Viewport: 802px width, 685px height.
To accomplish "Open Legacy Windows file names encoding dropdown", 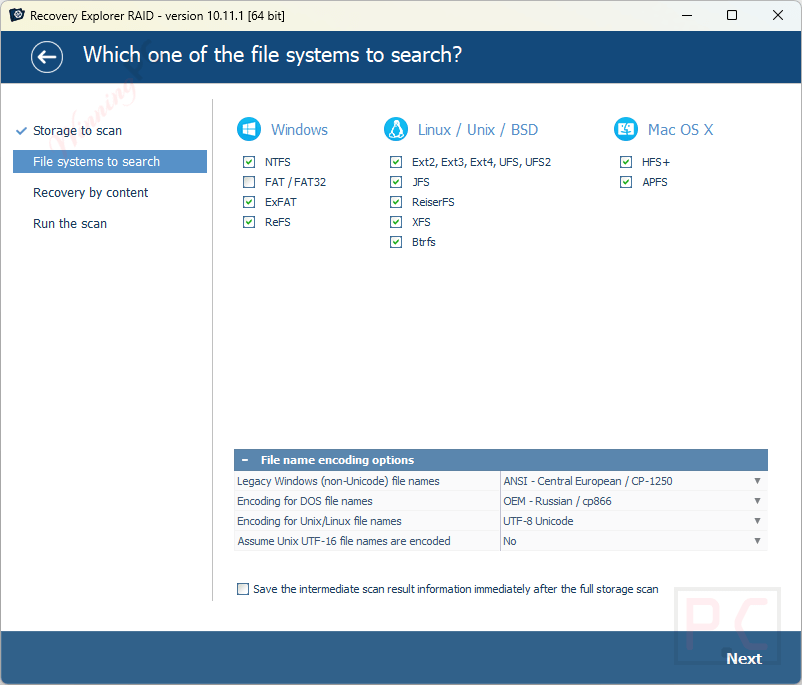I will 634,481.
